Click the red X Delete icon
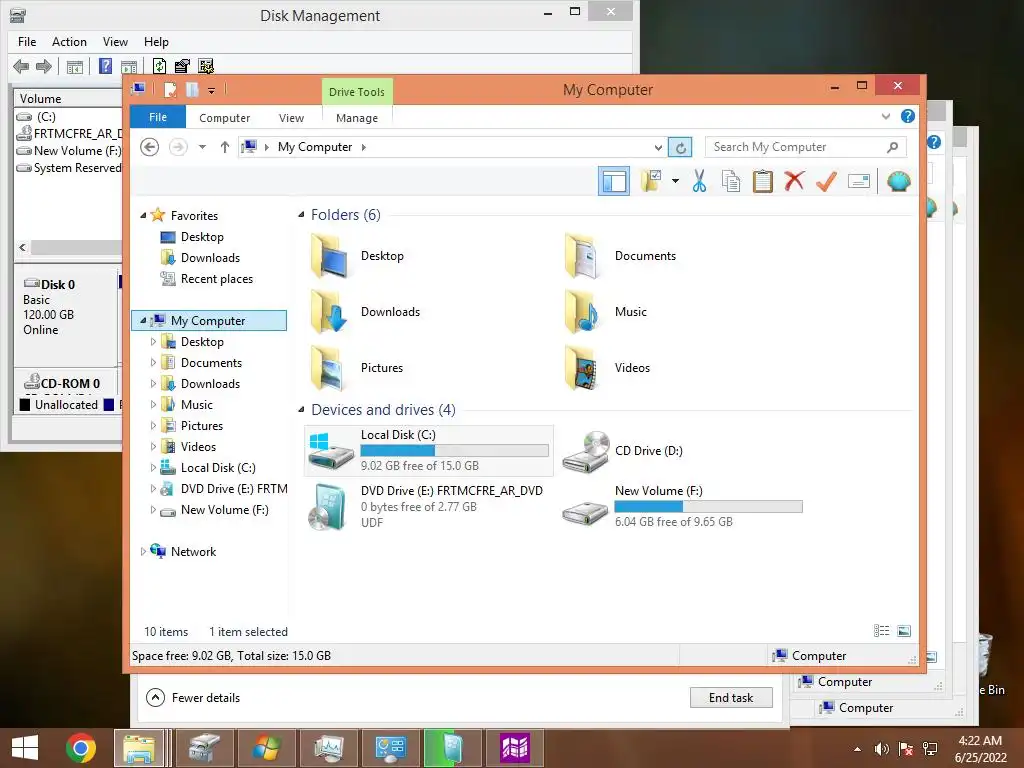This screenshot has height=768, width=1024. tap(794, 181)
